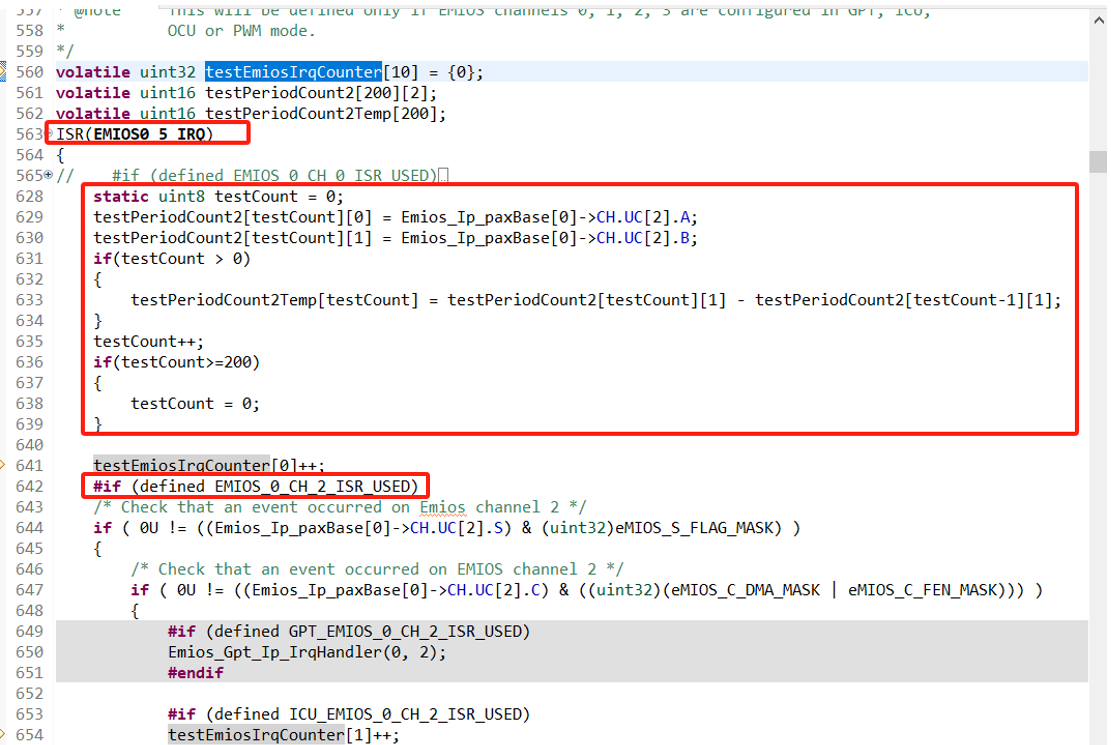Click the yellow diamond marker next to line 641
This screenshot has height=745, width=1111.
tap(5, 464)
